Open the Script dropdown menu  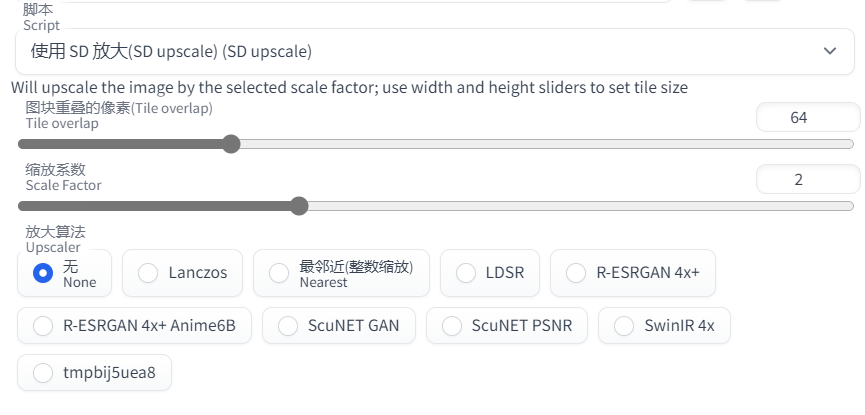click(x=430, y=51)
